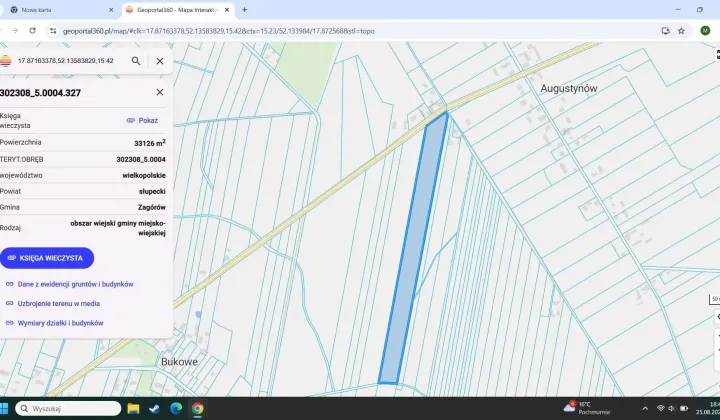The width and height of the screenshot is (720, 420).
Task: Open Google Chrome from the taskbar
Action: tap(197, 408)
